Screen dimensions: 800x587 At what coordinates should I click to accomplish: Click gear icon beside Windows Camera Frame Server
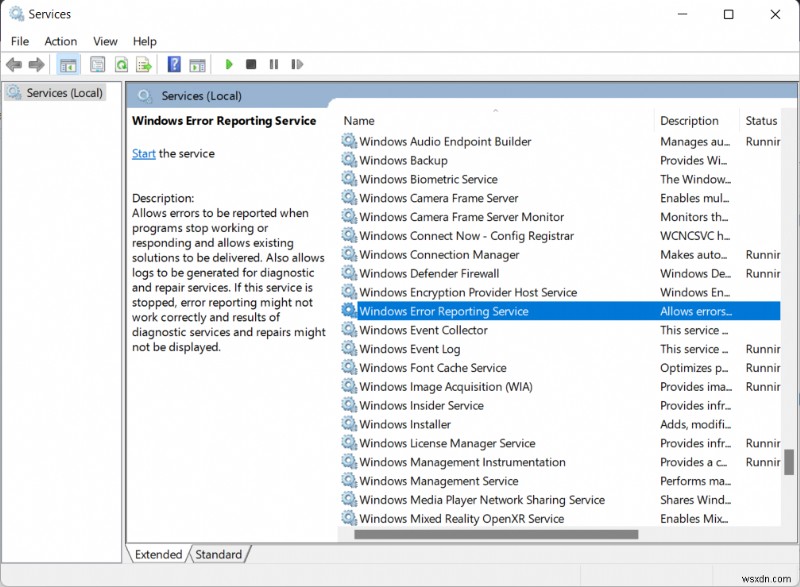tap(349, 198)
